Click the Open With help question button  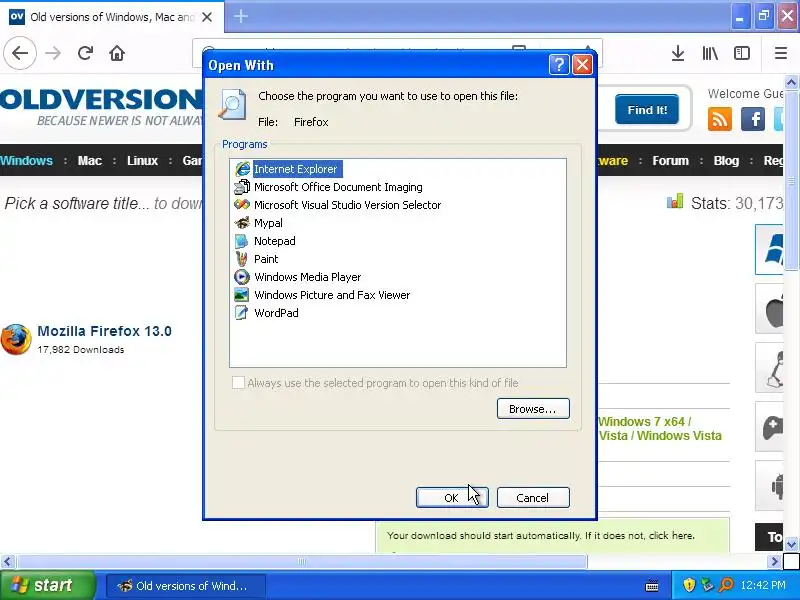tap(559, 65)
